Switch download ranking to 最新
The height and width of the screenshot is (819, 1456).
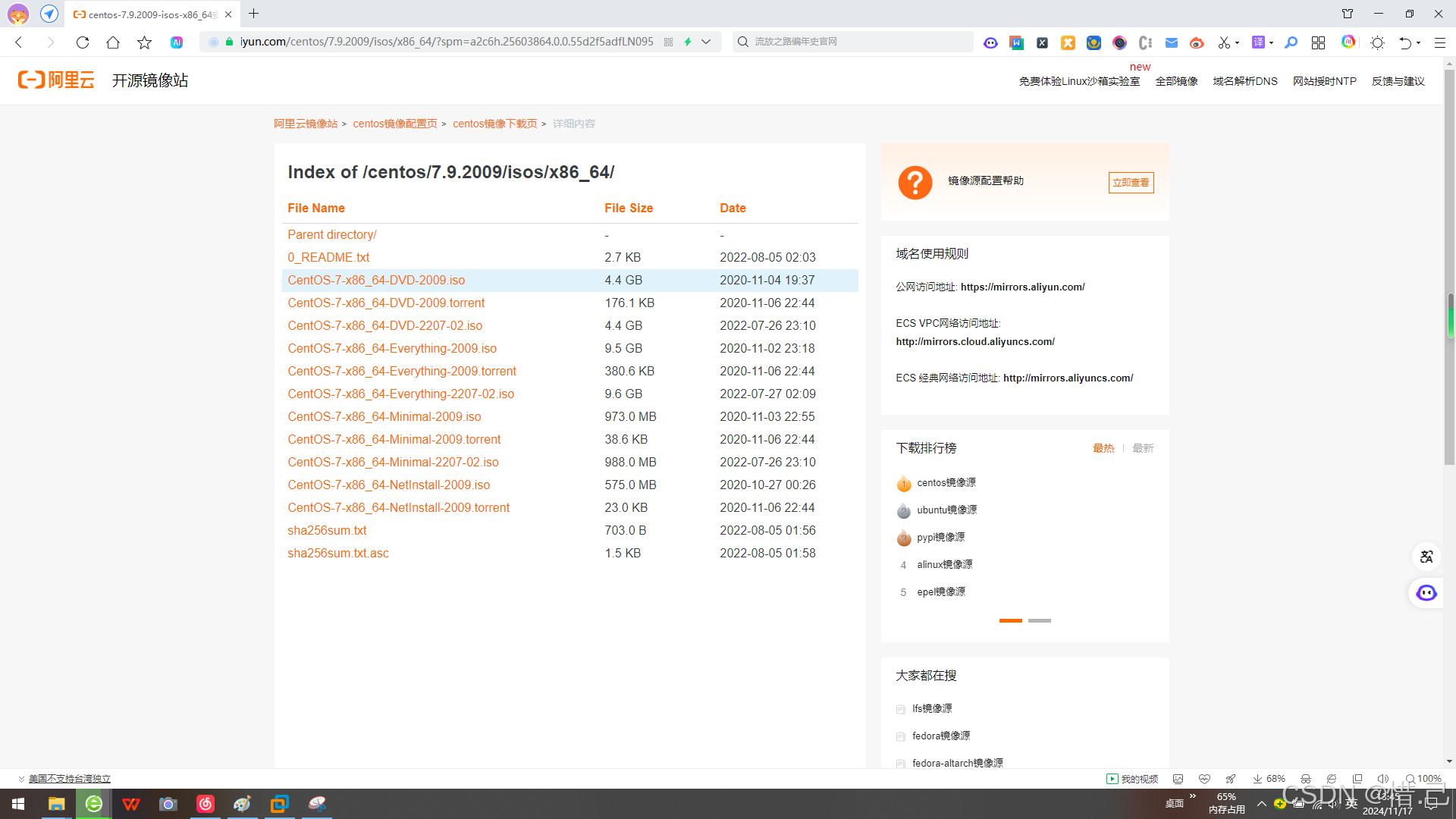coord(1143,448)
